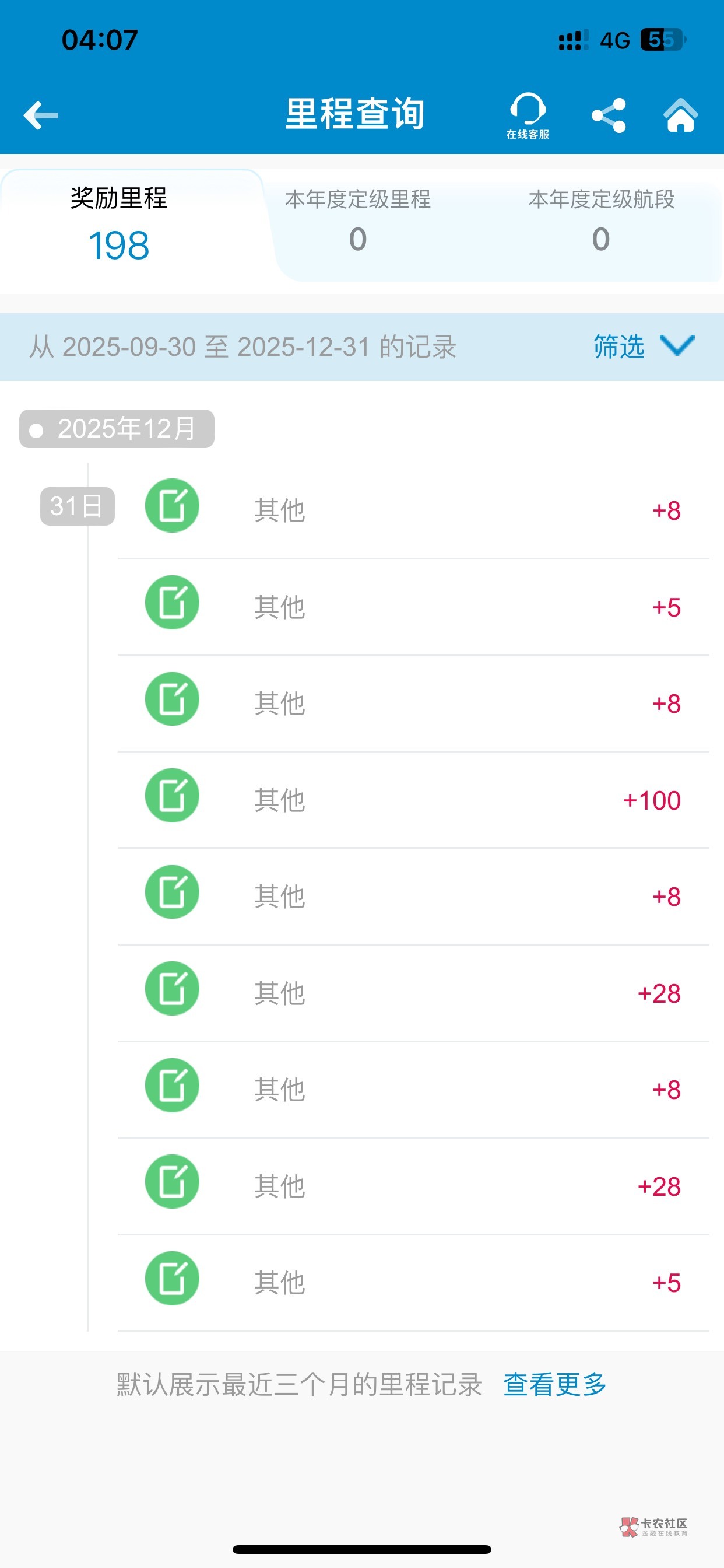Tap the green icon of last +5 record
The width and height of the screenshot is (724, 1568).
pyautogui.click(x=172, y=1278)
